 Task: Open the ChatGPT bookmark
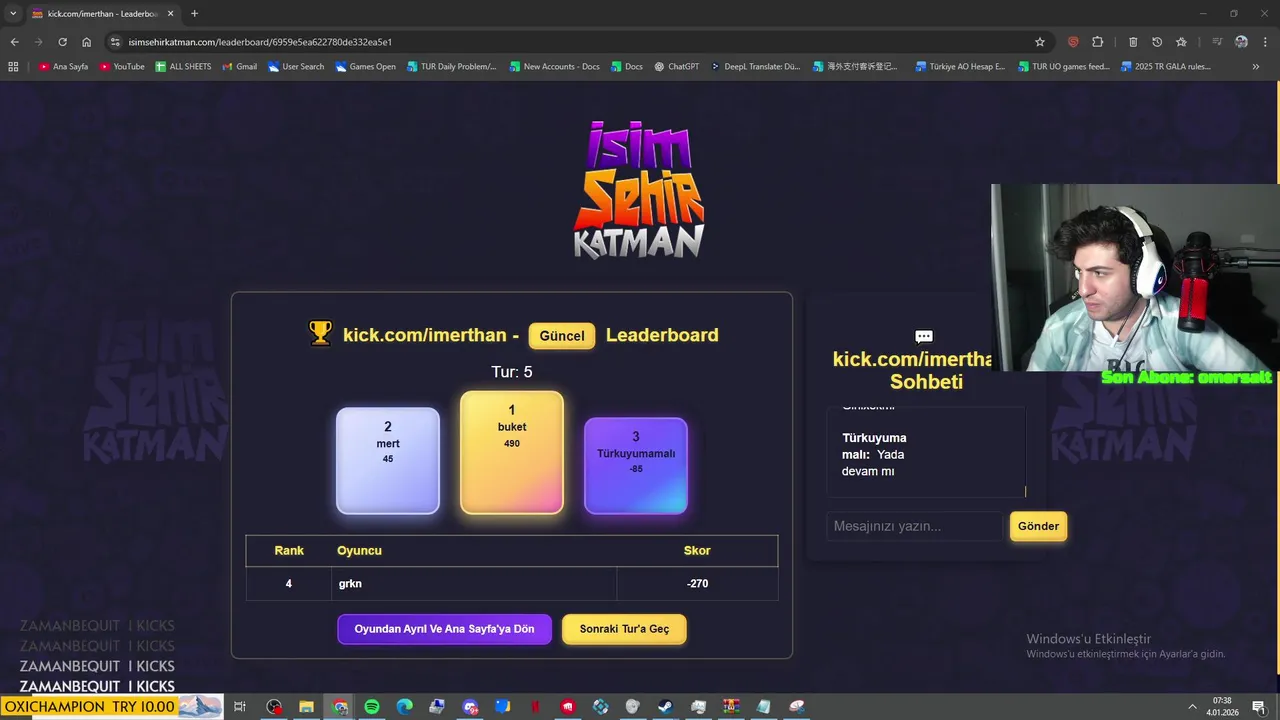(677, 67)
